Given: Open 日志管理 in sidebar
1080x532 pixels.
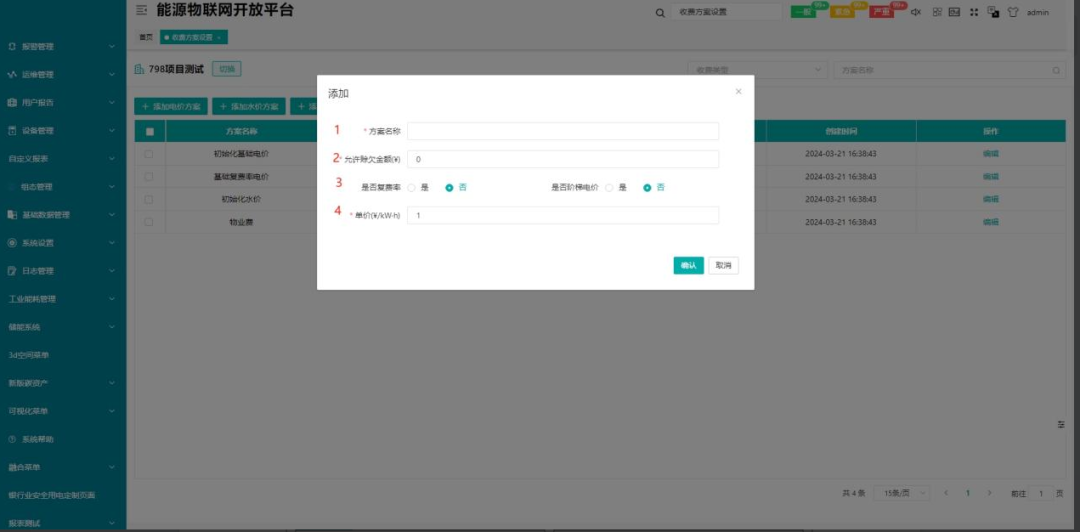Looking at the screenshot, I should pos(63,272).
